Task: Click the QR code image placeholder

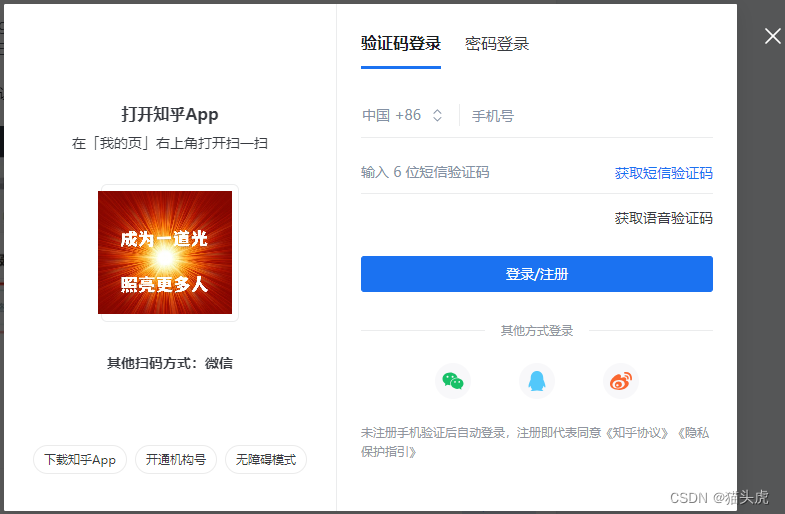Action: [x=165, y=252]
